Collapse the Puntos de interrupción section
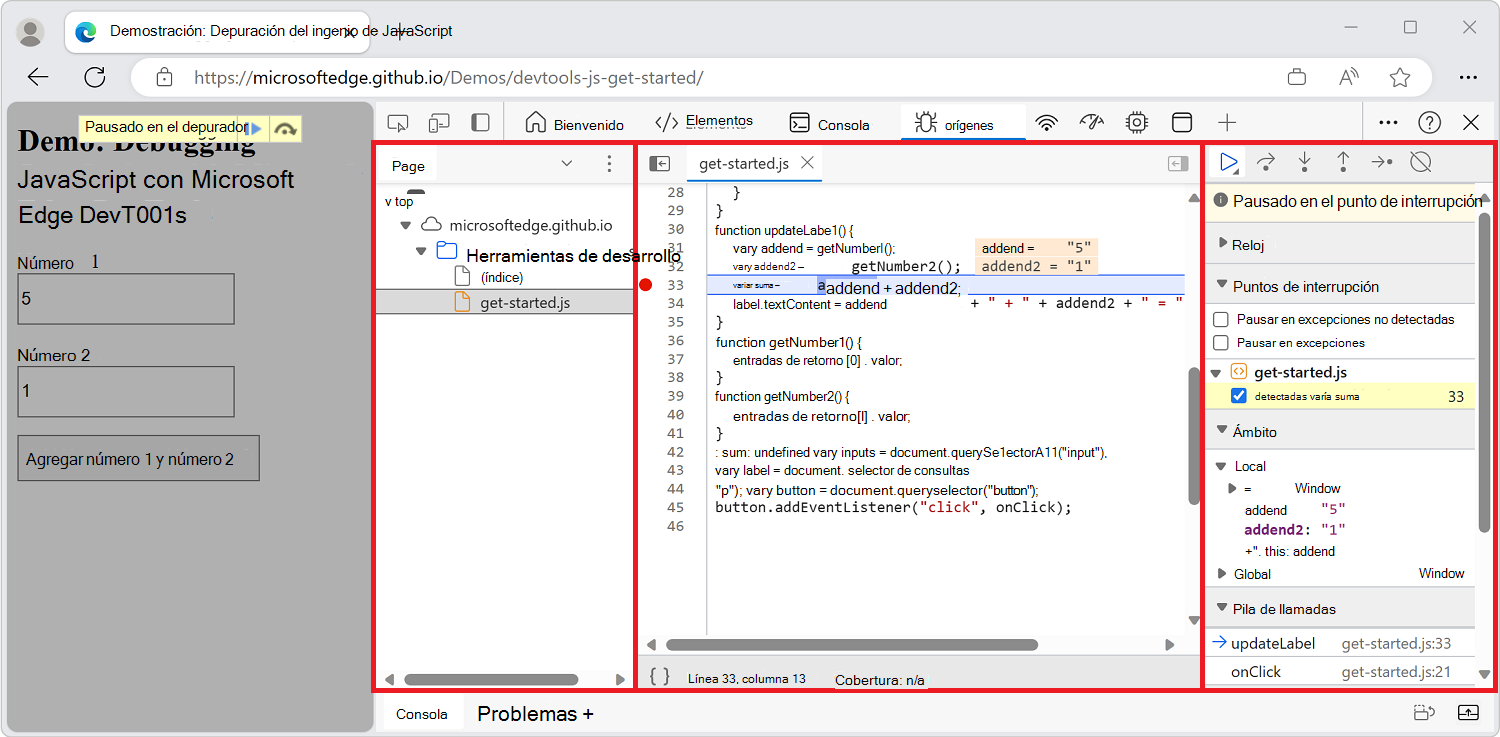Screen dimensions: 1500x737 1222,285
